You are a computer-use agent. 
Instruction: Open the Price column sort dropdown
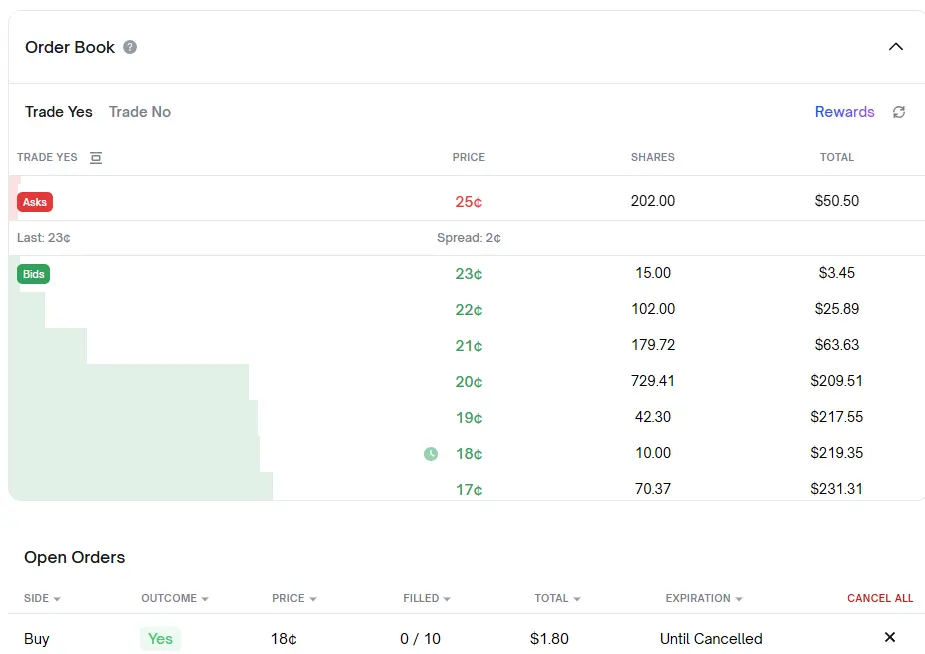click(x=313, y=599)
